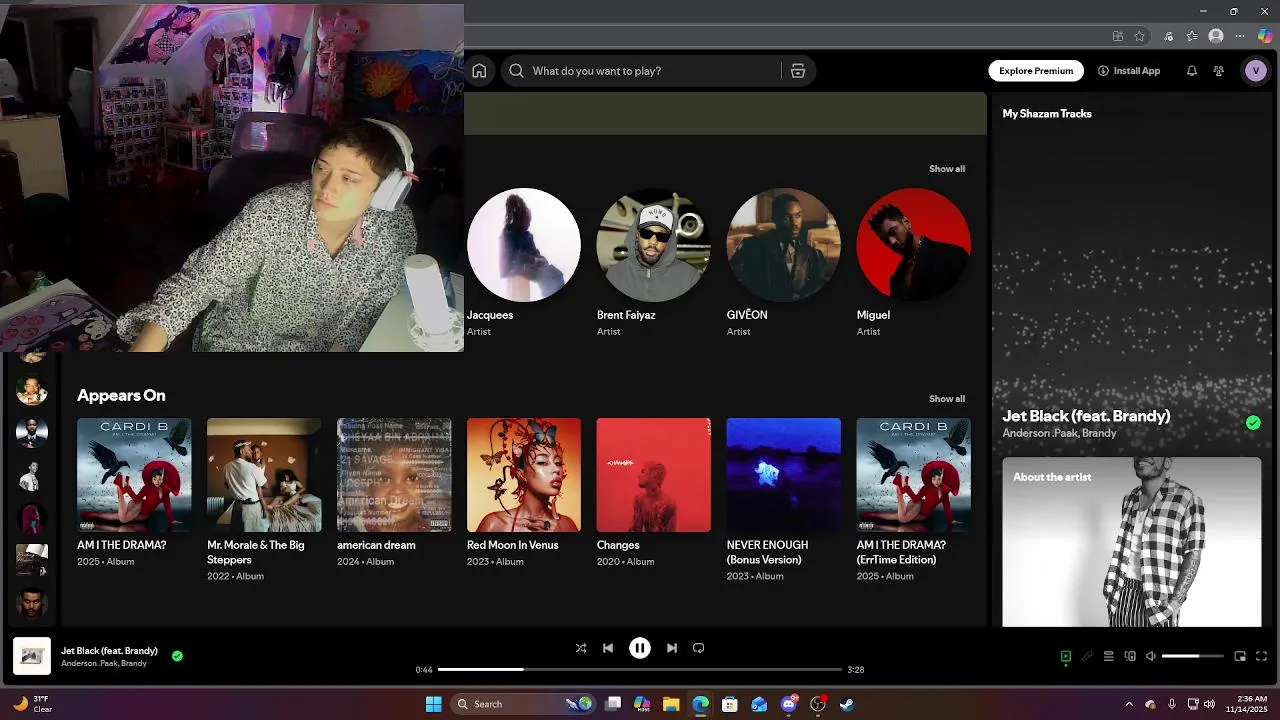Open Discord from the taskbar

pos(789,704)
